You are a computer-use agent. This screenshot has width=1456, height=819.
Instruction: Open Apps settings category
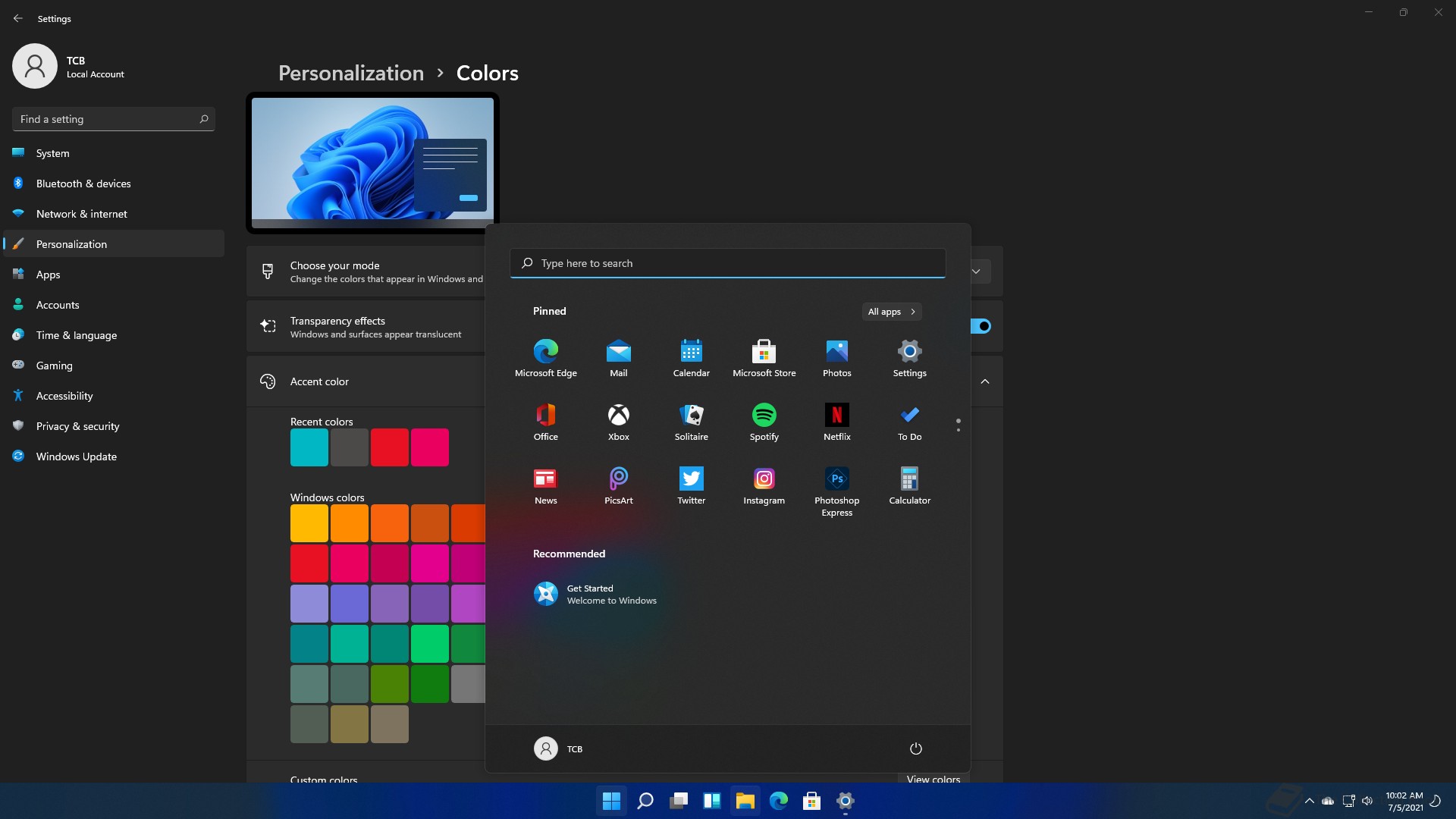coord(114,275)
